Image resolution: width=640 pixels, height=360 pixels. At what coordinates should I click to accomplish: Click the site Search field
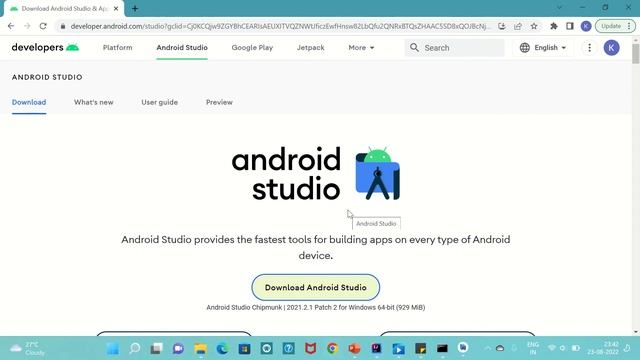point(455,48)
